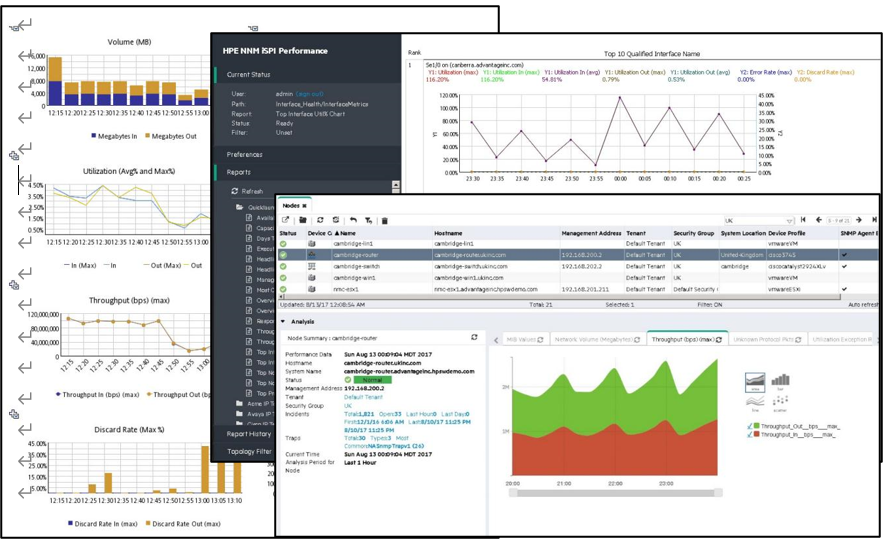Click refresh icon on Network Volume tab
Image resolution: width=886 pixels, height=543 pixels.
[637, 340]
